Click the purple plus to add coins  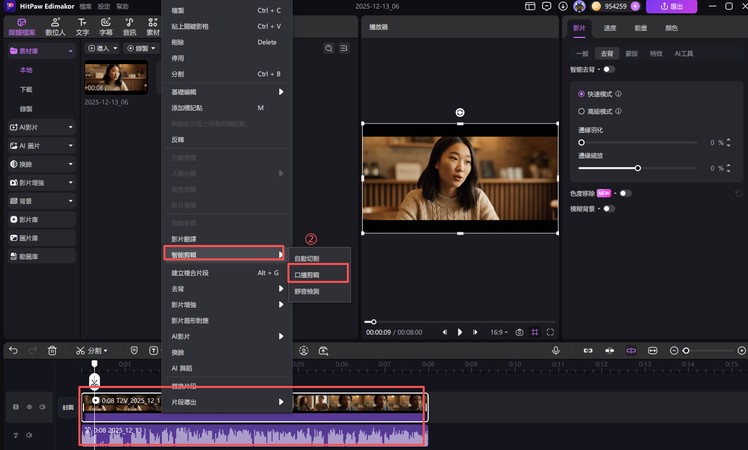(635, 6)
